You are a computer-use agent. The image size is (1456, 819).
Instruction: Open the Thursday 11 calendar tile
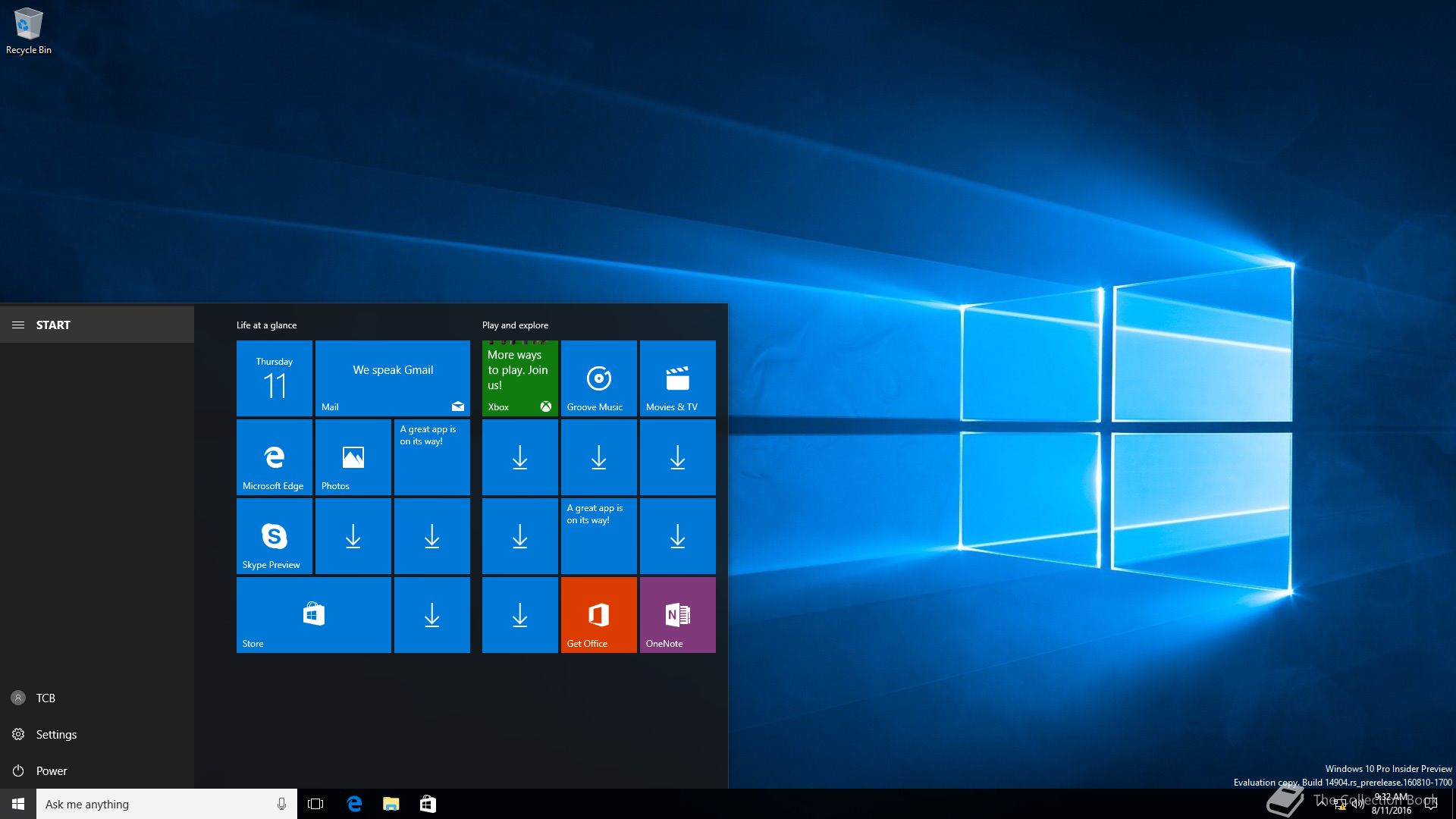(274, 378)
